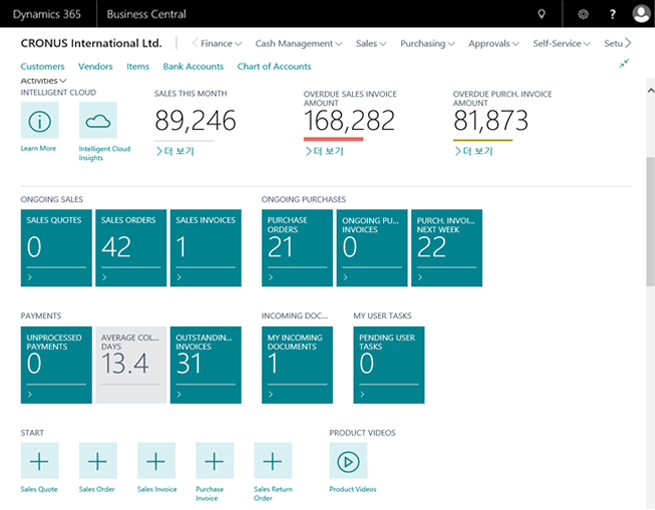Click the 168,282 overdue sales amount
Viewport: 655px width, 510px height.
pyautogui.click(x=349, y=121)
